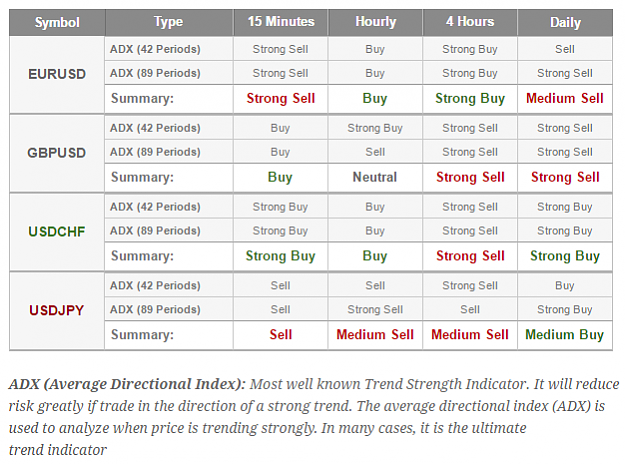Click the ADX (Average Directional Index) heading text
This screenshot has height=464, width=625.
coord(127,384)
